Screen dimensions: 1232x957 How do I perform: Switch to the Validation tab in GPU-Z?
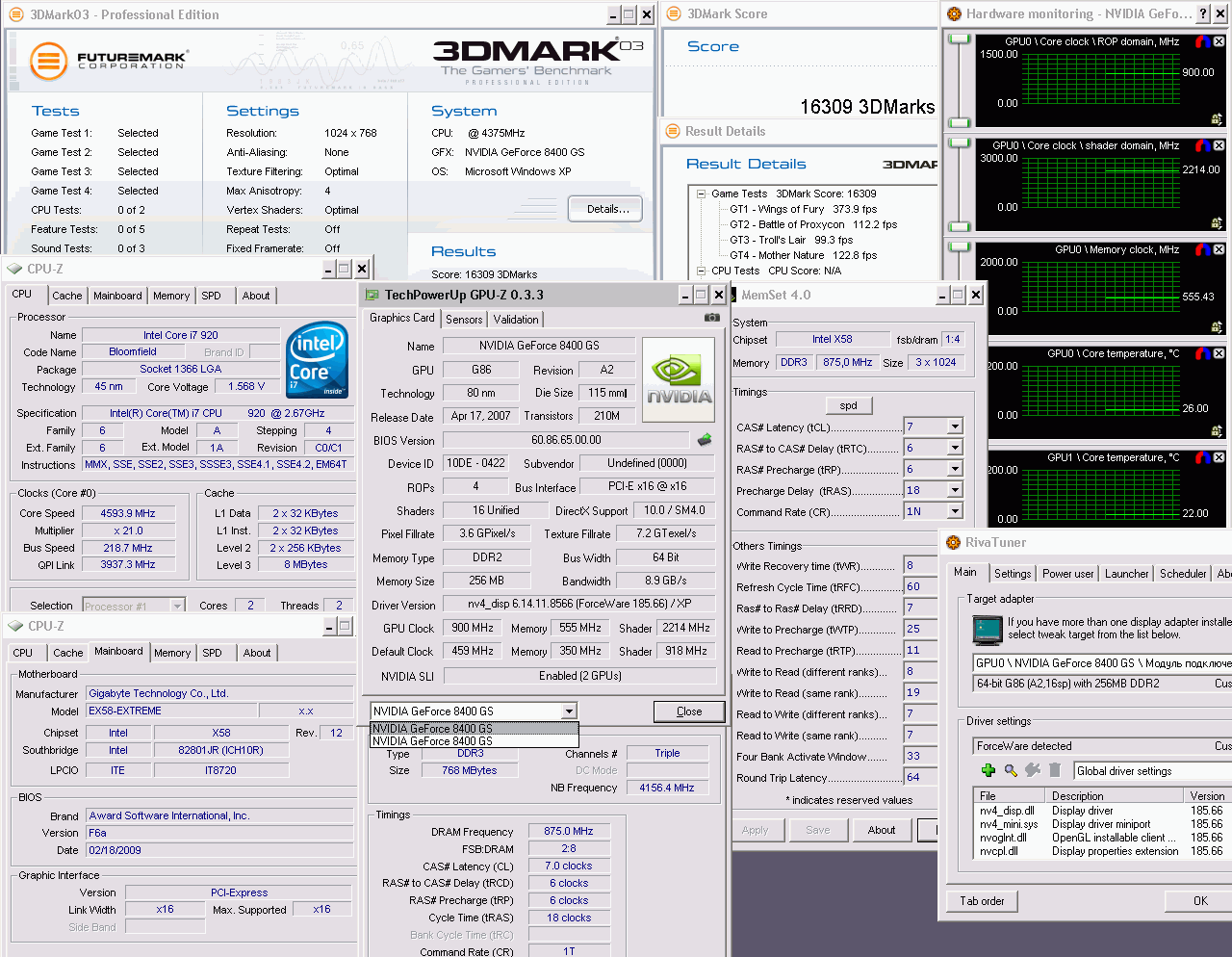coord(516,320)
